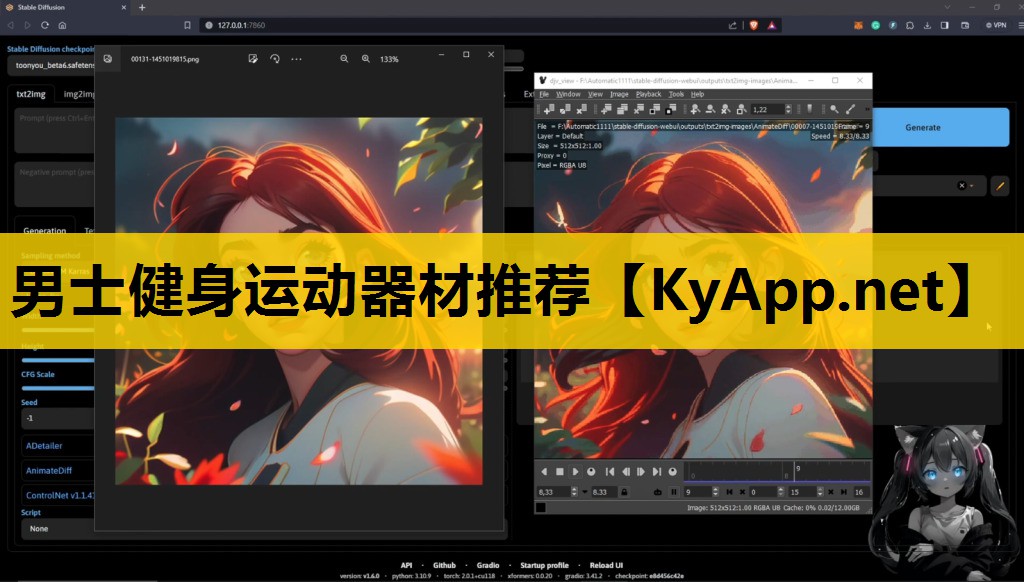Viewport: 1024px width, 582px height.
Task: Expand the AnimateDiff section
Action: coord(49,470)
